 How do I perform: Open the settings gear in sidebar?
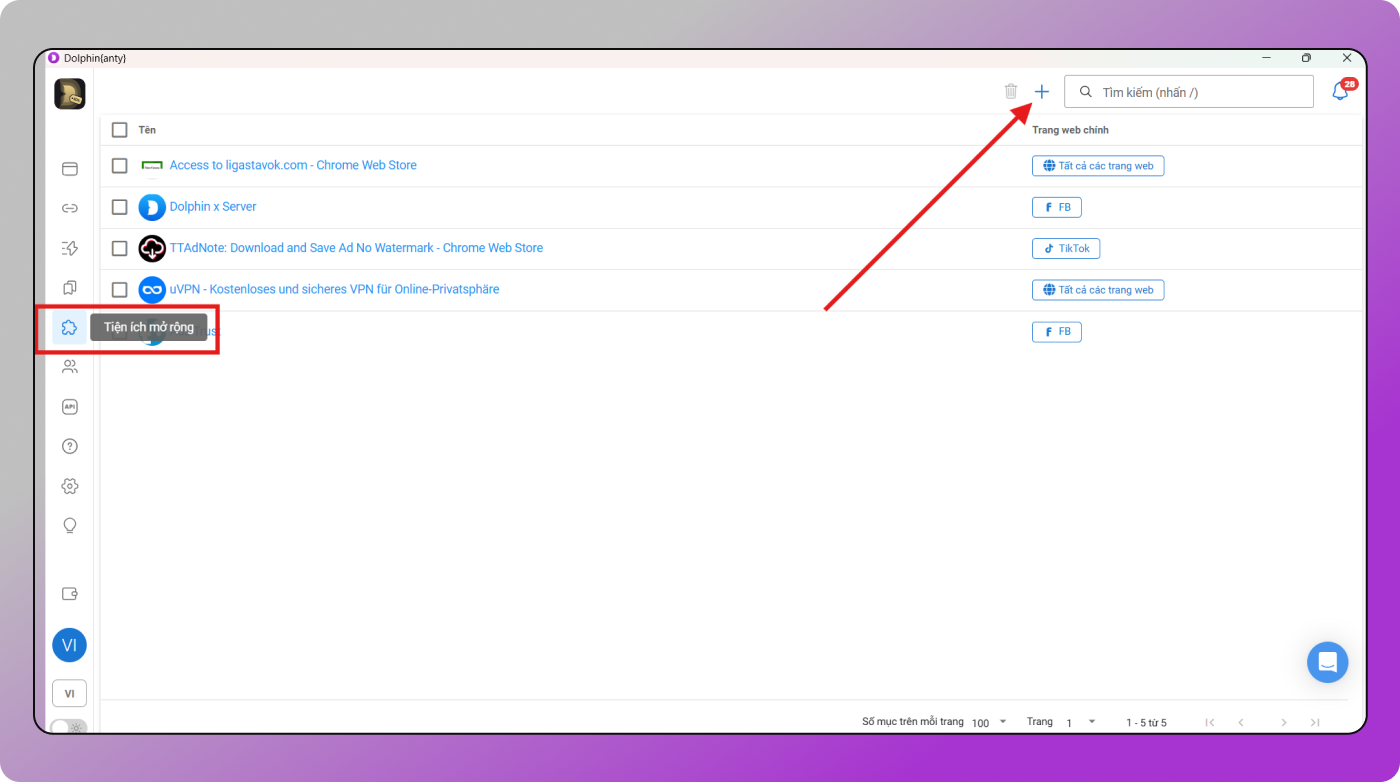point(69,486)
